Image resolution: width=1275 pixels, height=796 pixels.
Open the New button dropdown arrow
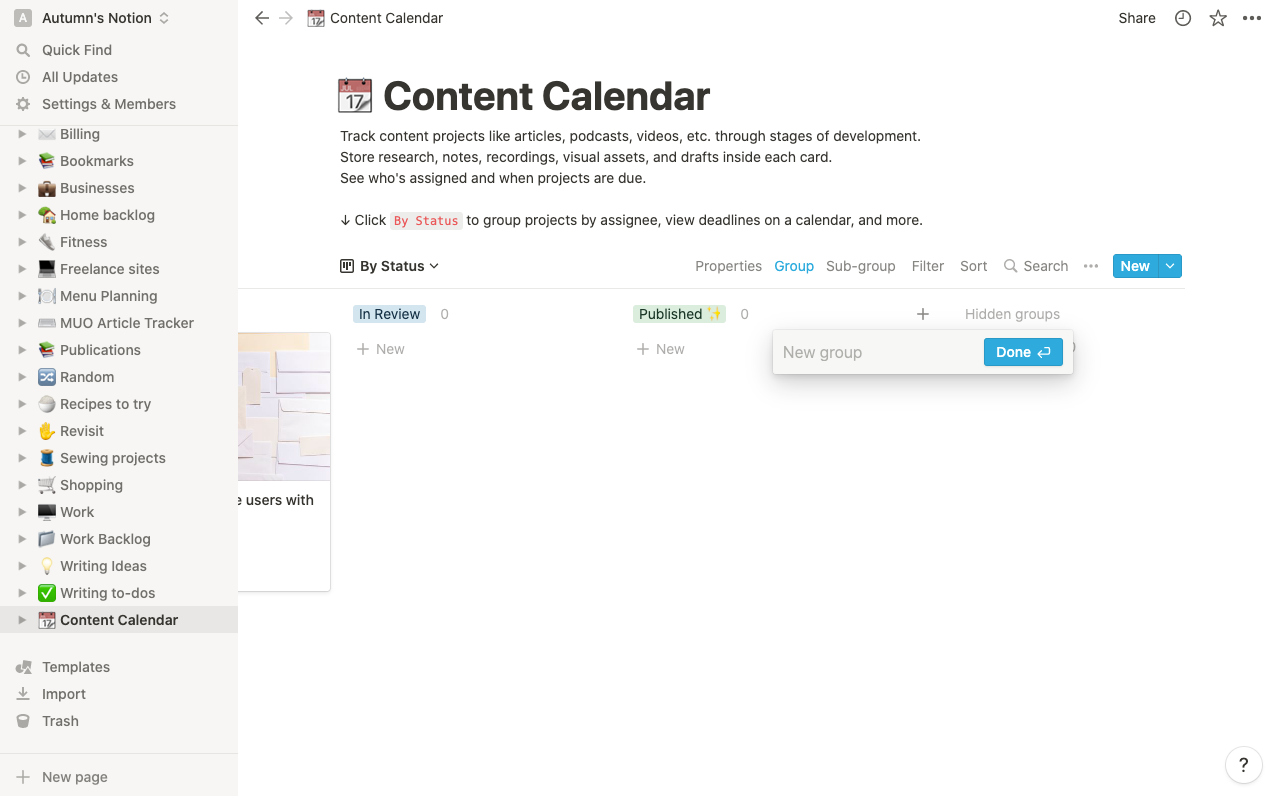(x=1171, y=266)
